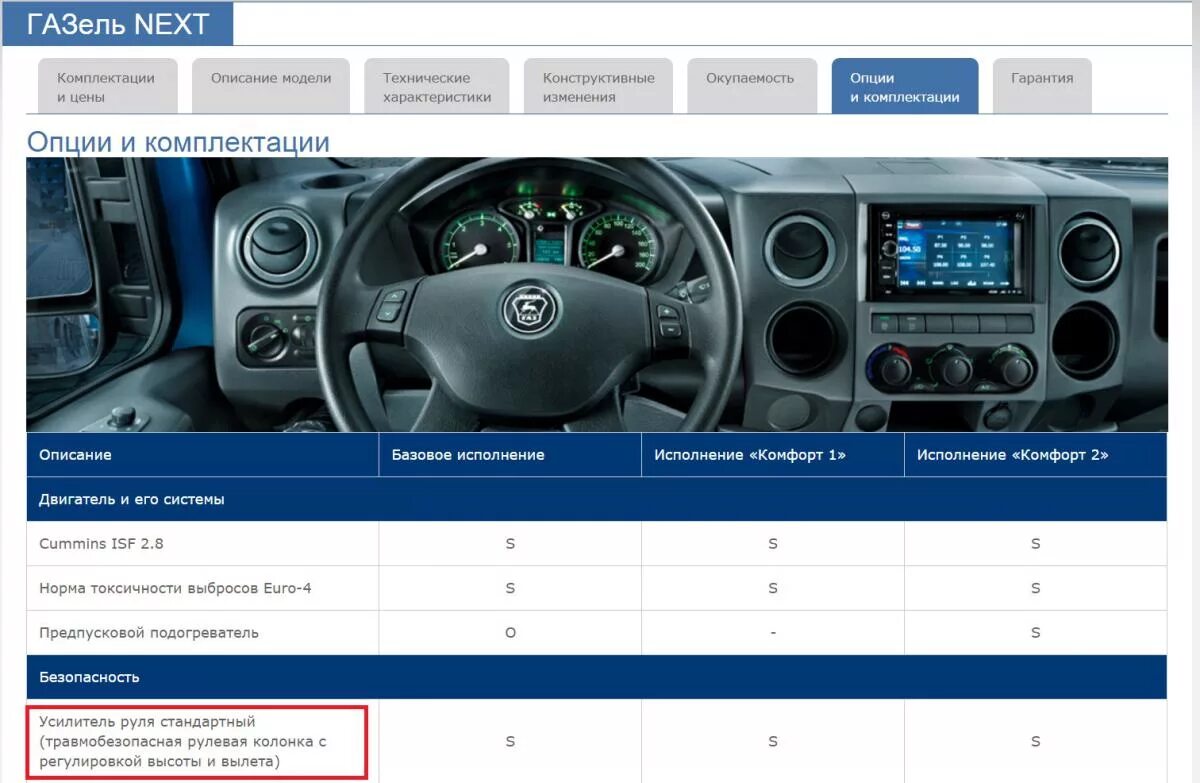Select Норма токсичности выбросов Euro-4 label
Screen dimensions: 1200x783
(175, 588)
